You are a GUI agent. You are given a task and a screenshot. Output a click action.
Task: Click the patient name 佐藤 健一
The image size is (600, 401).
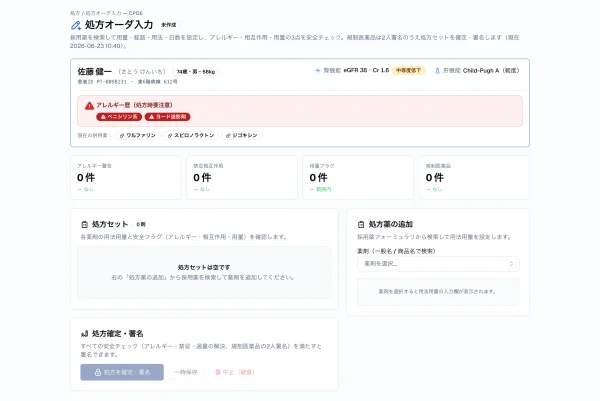coord(95,72)
